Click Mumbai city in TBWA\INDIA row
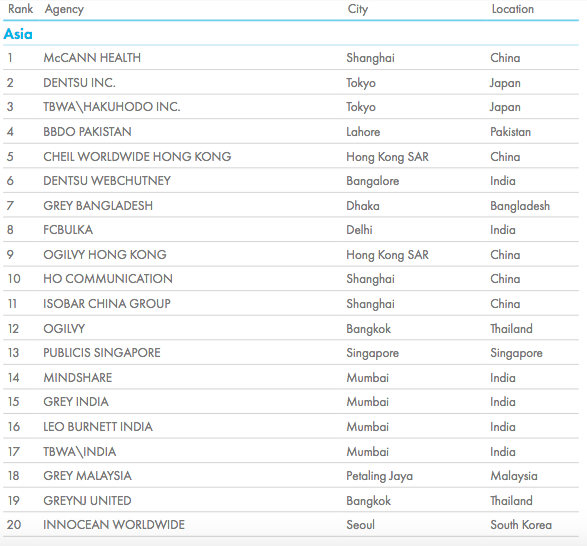 [x=368, y=452]
